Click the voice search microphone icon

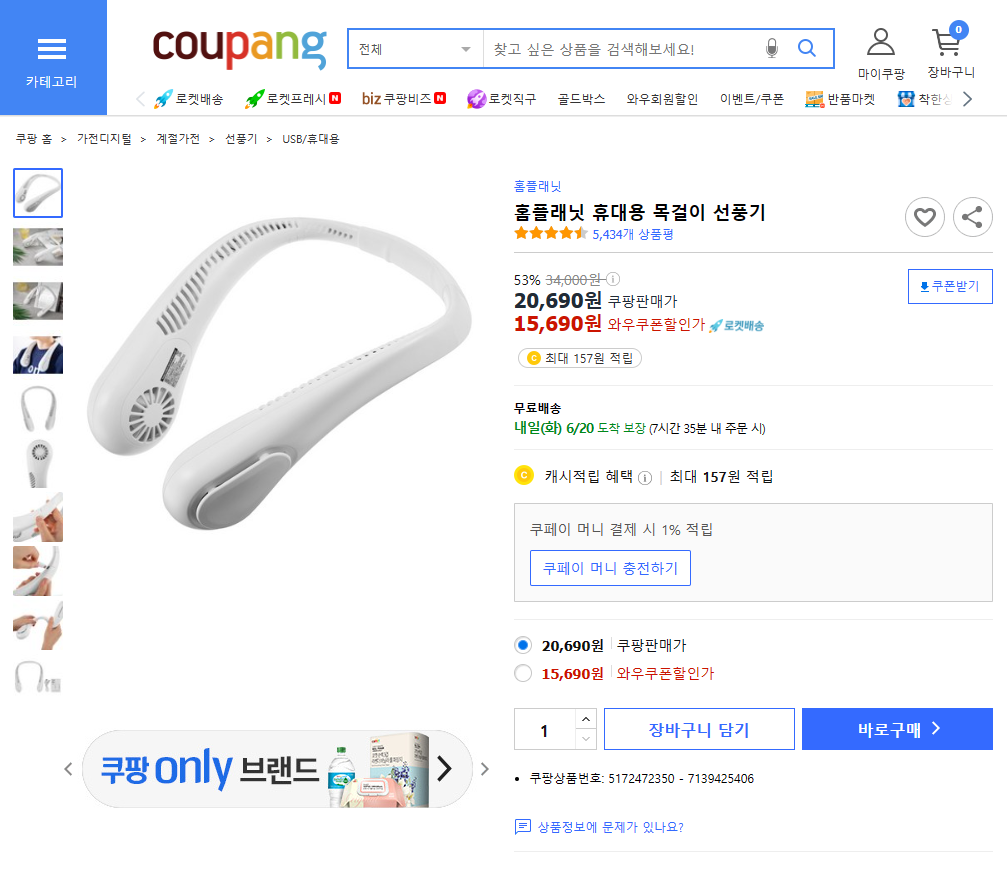click(x=771, y=48)
